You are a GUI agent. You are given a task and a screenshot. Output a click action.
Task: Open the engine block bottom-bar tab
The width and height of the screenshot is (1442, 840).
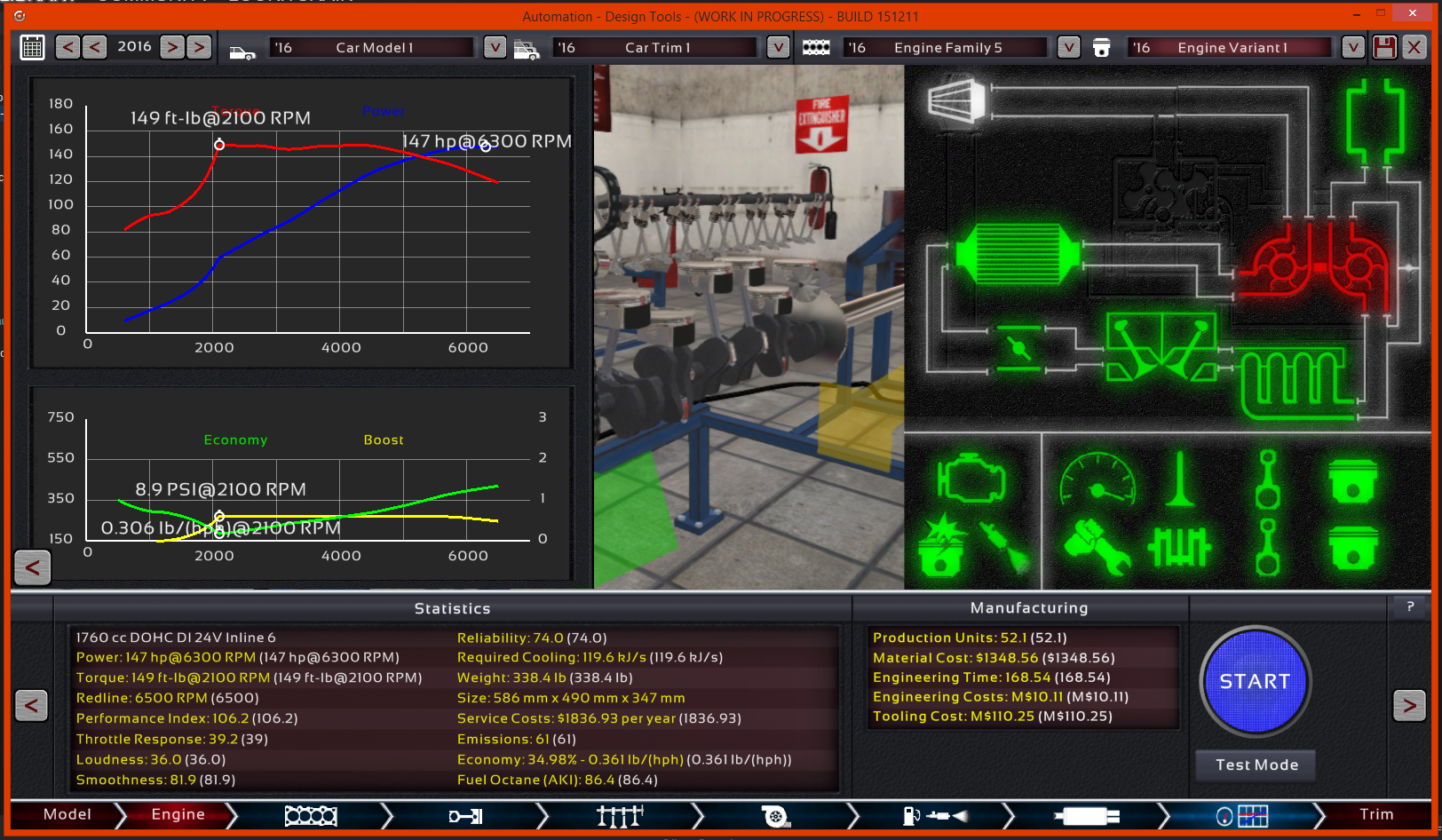311,815
